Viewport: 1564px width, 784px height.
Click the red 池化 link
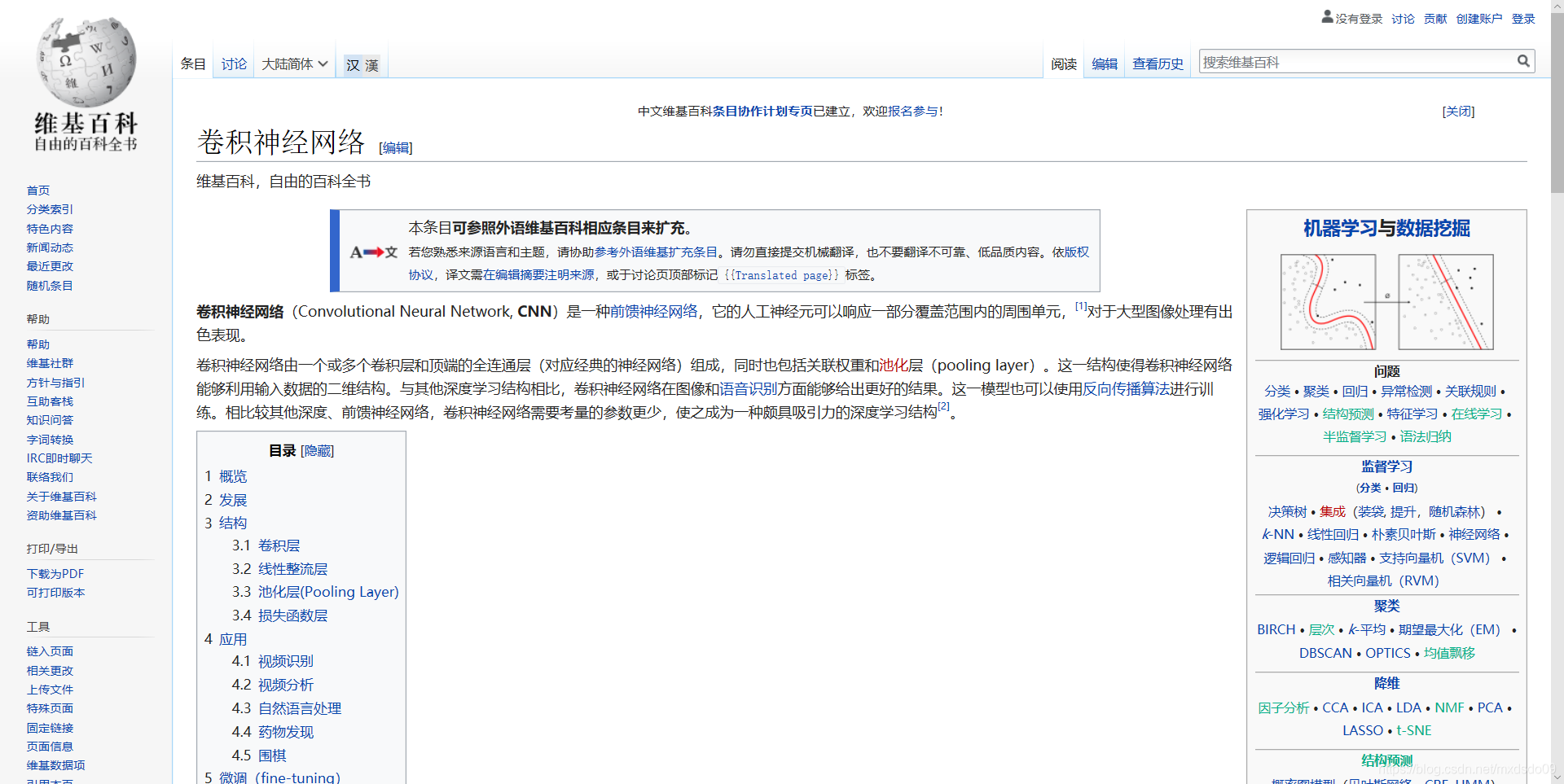click(x=894, y=366)
